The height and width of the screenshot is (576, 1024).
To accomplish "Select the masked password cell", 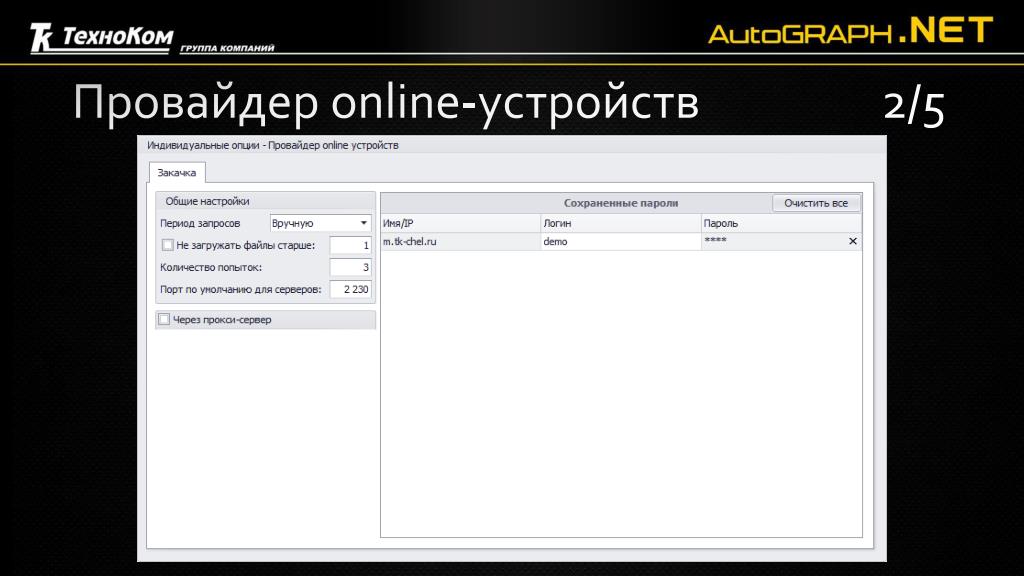I will coord(773,242).
